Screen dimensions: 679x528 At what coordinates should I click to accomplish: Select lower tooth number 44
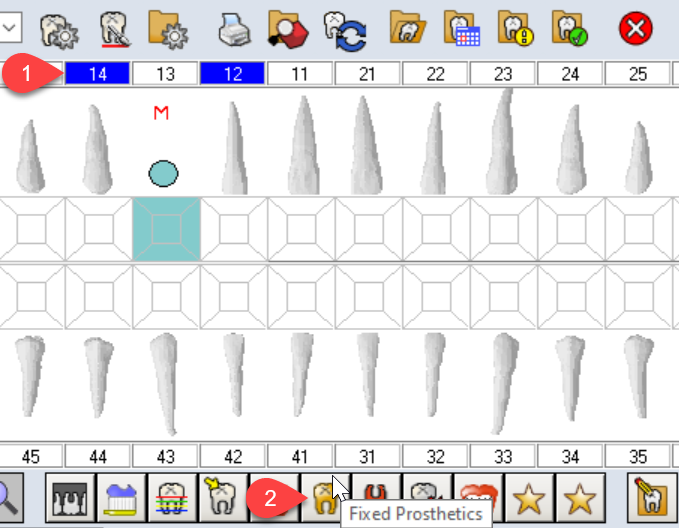click(x=97, y=456)
